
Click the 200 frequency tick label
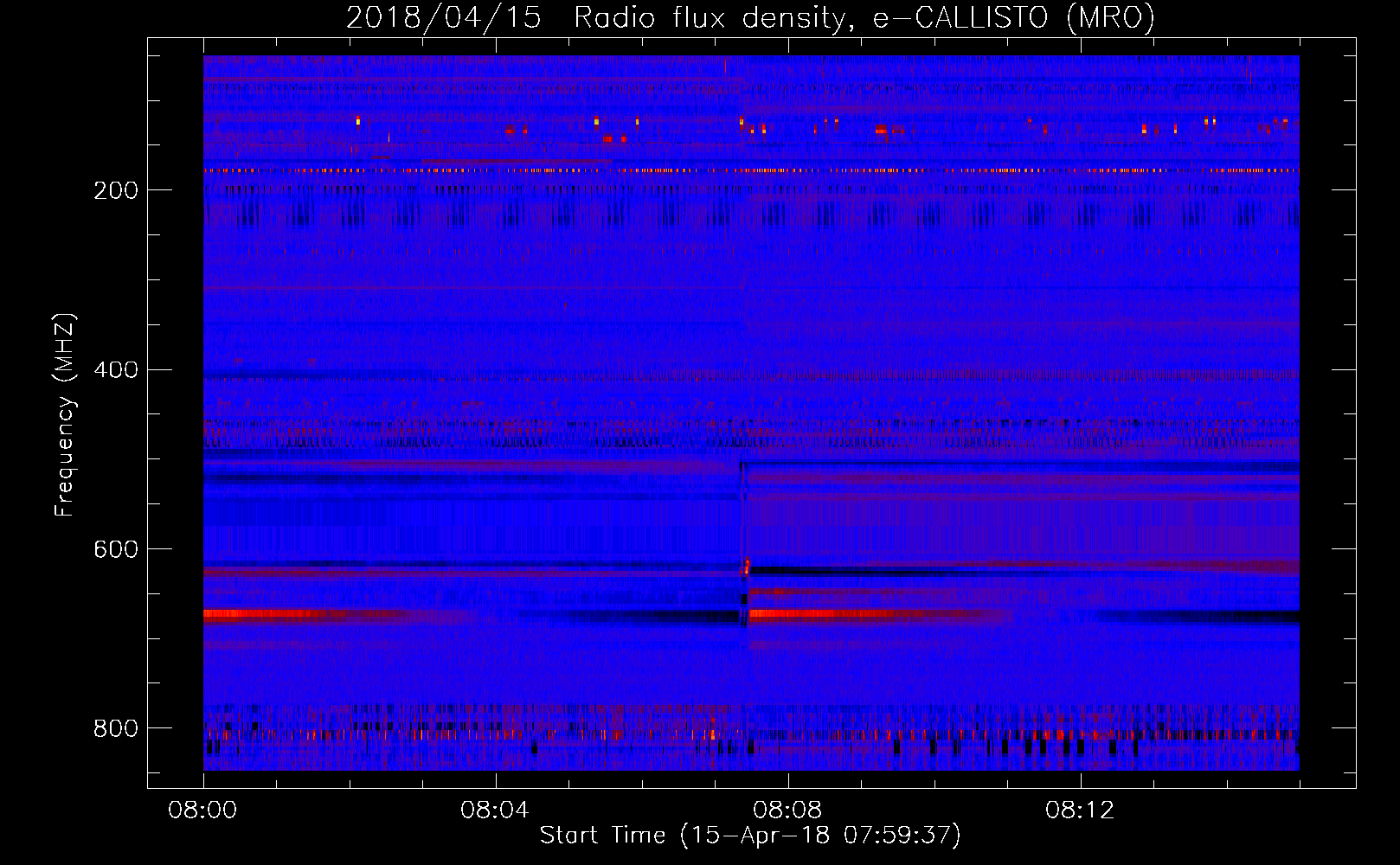116,190
